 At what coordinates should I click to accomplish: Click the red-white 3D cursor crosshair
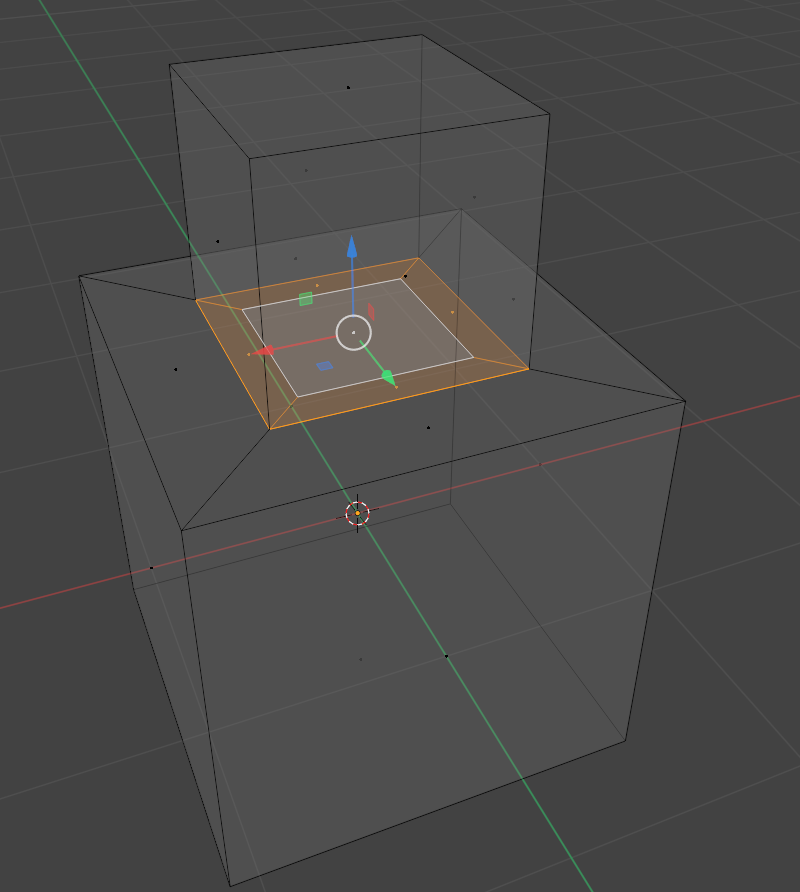tap(357, 513)
